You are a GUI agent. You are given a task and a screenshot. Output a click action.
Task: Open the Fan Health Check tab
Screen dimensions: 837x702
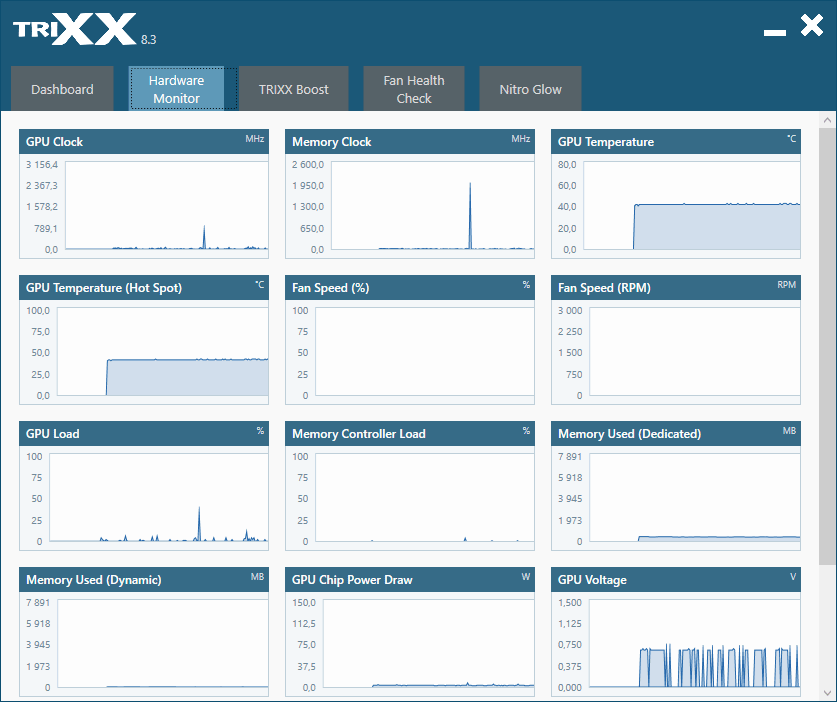coord(414,89)
